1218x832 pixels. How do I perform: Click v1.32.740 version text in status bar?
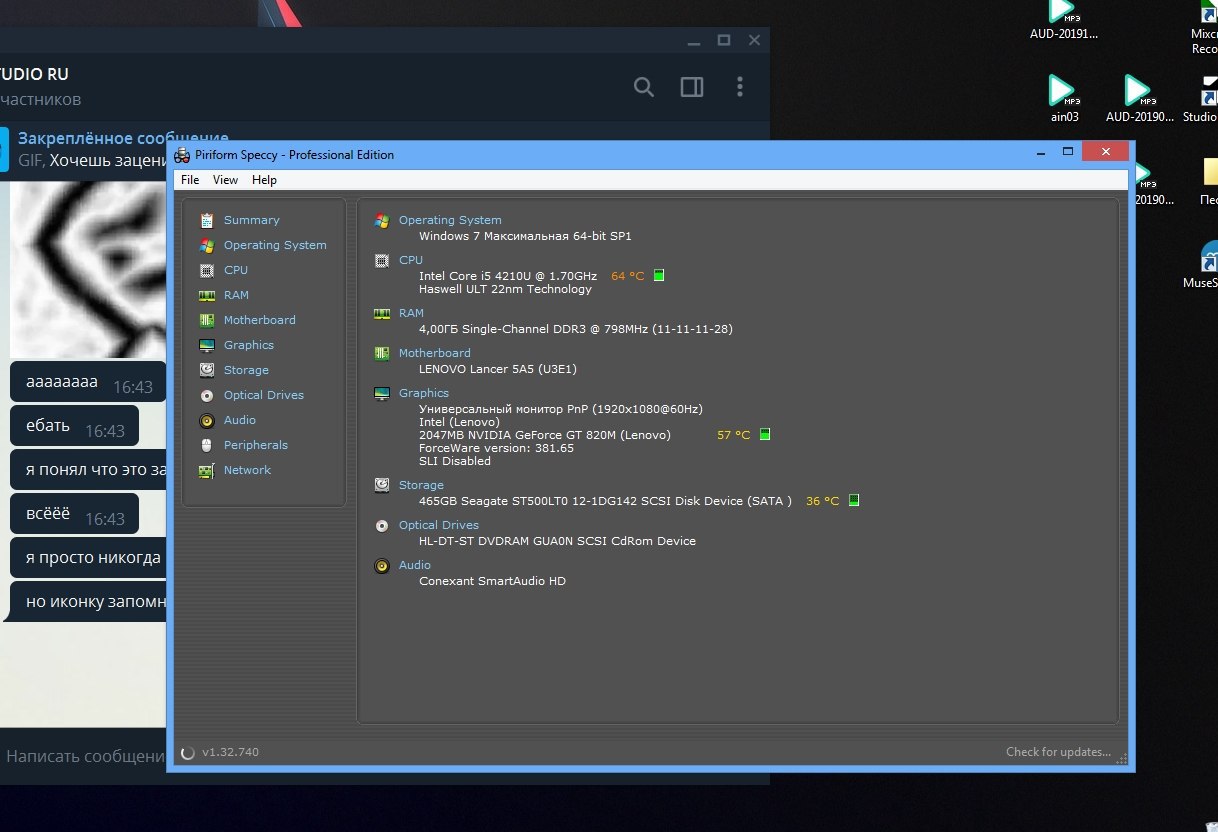click(x=230, y=752)
